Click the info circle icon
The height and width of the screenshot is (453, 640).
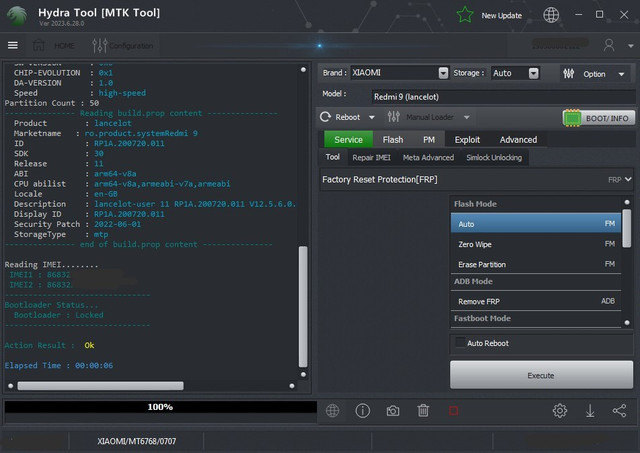[x=362, y=411]
